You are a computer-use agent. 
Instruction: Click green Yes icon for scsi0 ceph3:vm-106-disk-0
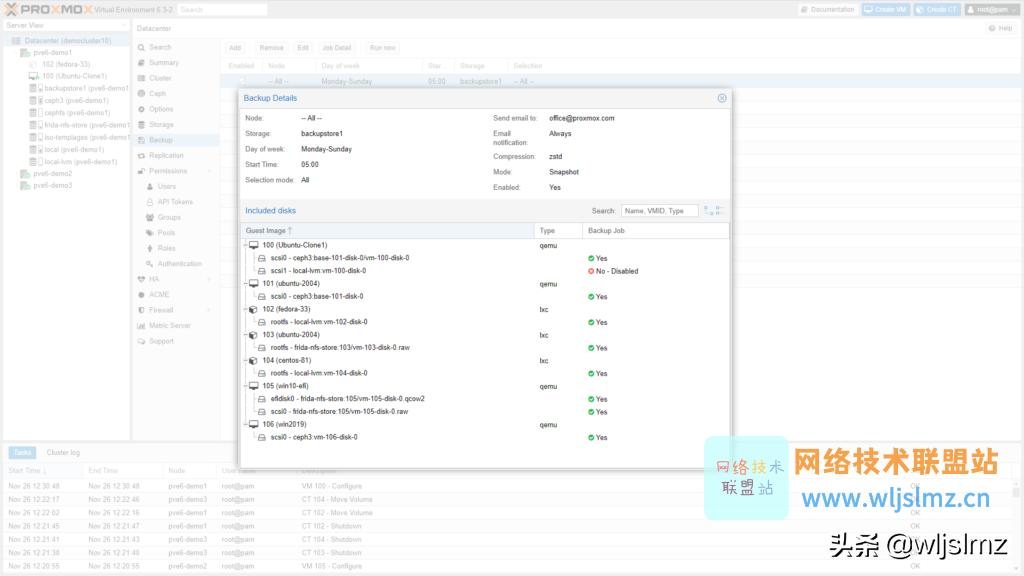[591, 438]
